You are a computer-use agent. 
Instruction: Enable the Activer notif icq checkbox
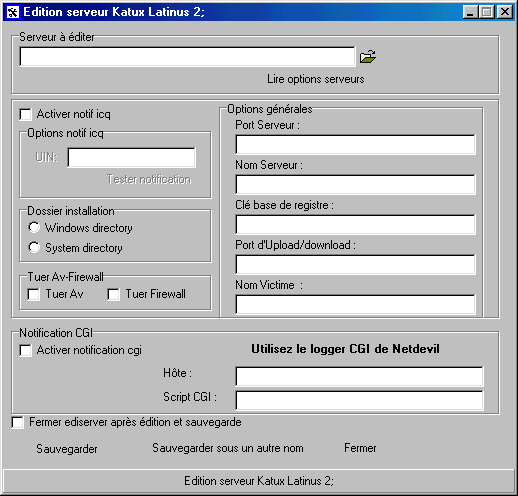click(26, 114)
